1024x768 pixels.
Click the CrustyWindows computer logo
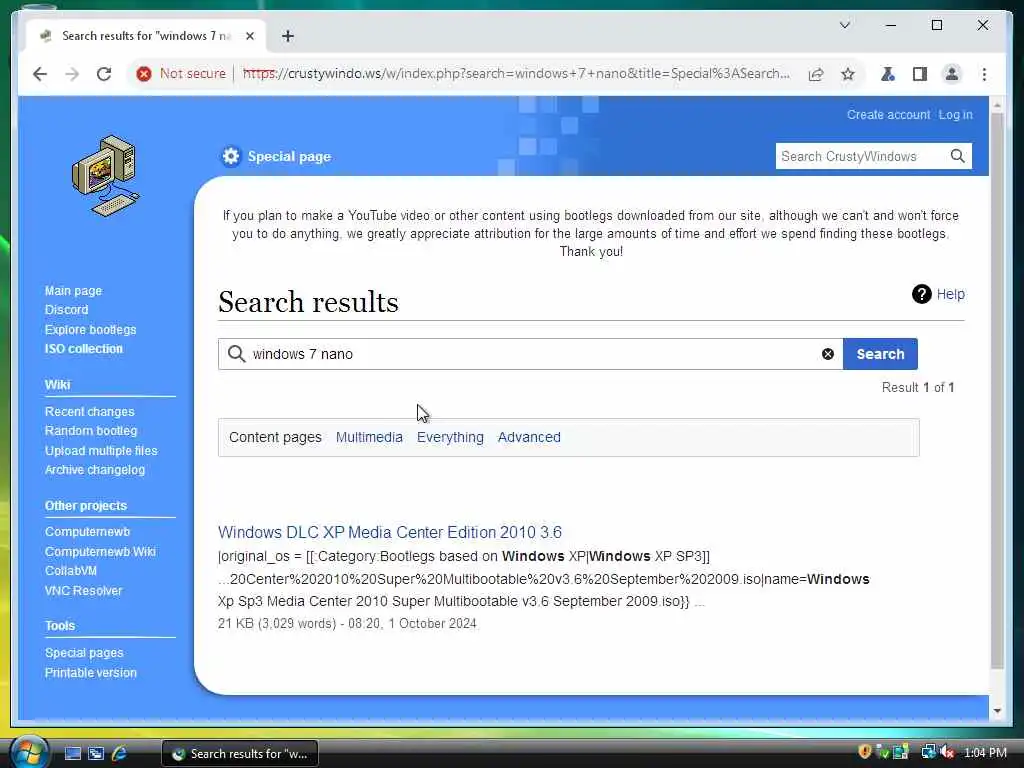tap(106, 175)
